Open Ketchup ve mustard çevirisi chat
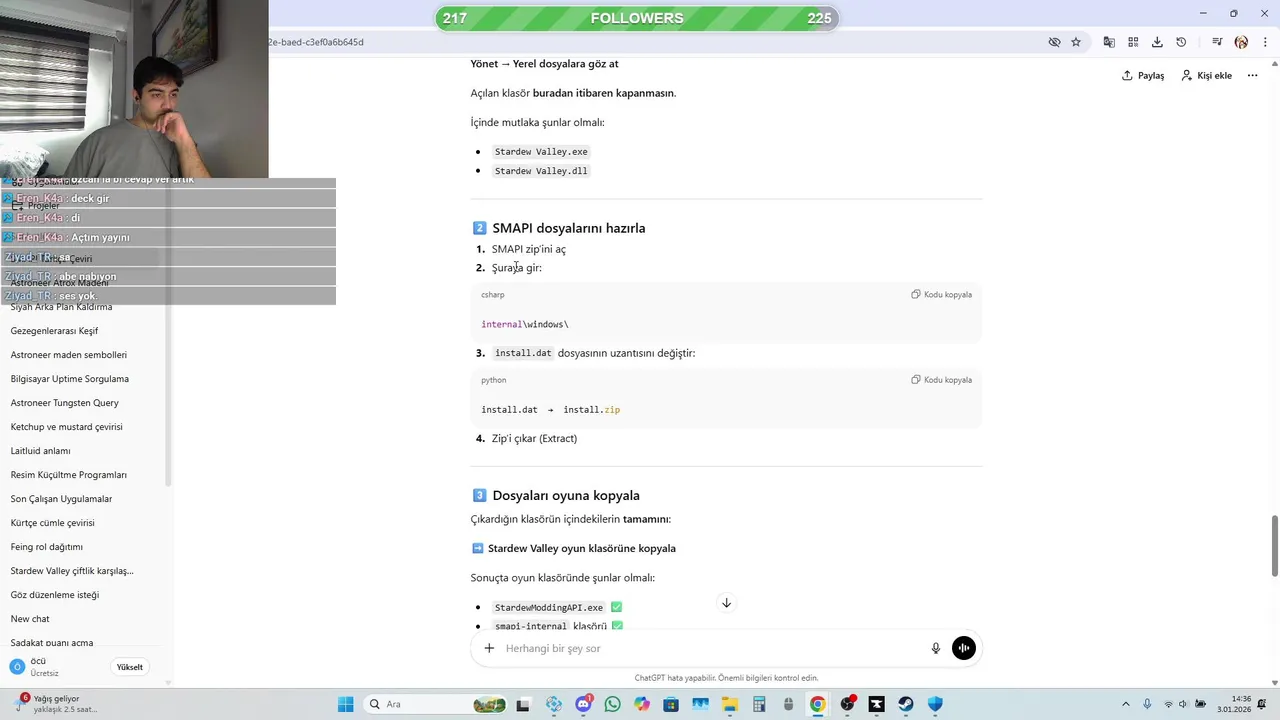This screenshot has height=720, width=1280. (x=66, y=427)
